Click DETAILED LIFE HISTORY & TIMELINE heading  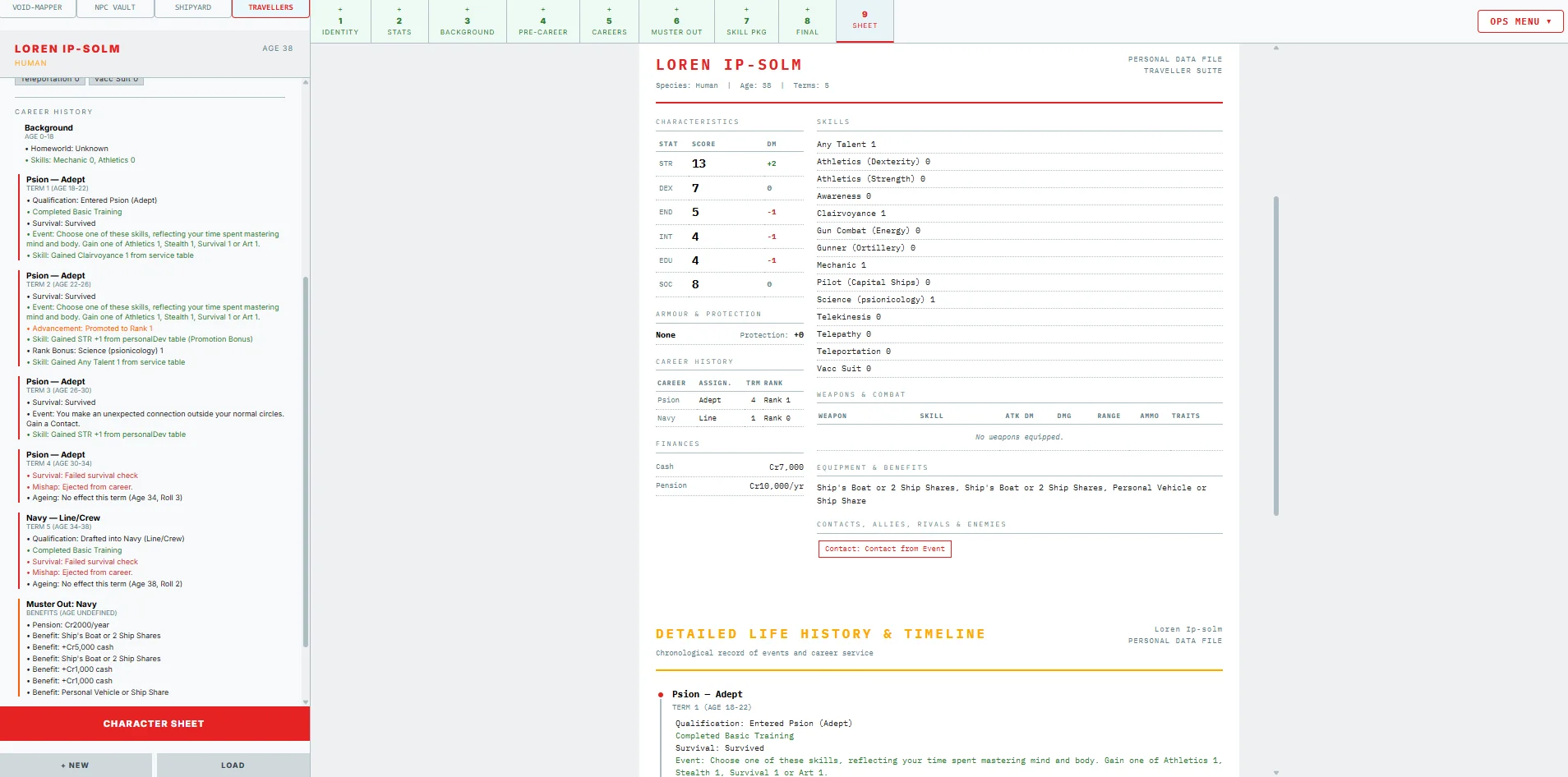820,634
